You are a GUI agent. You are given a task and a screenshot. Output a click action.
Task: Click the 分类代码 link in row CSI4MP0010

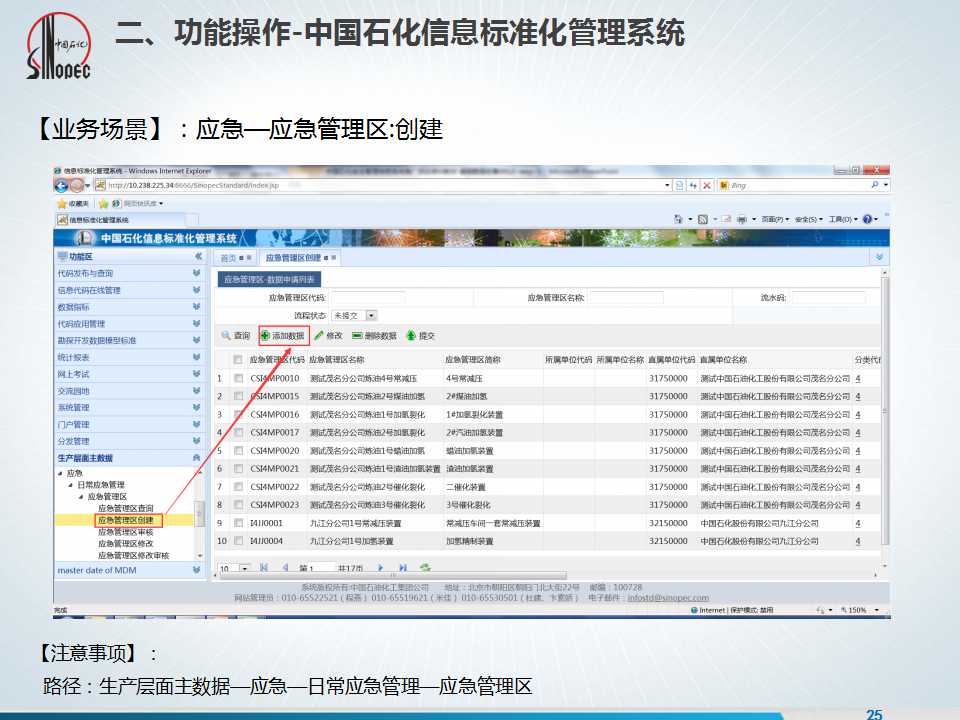click(858, 378)
